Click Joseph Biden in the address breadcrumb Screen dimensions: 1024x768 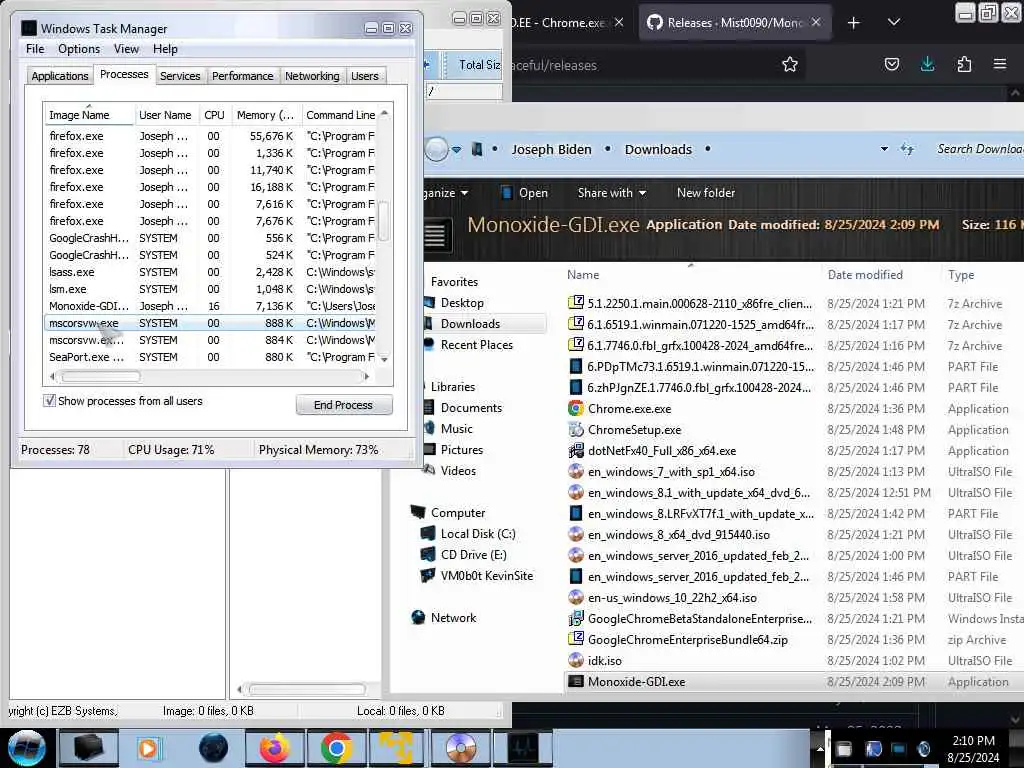[x=551, y=150]
